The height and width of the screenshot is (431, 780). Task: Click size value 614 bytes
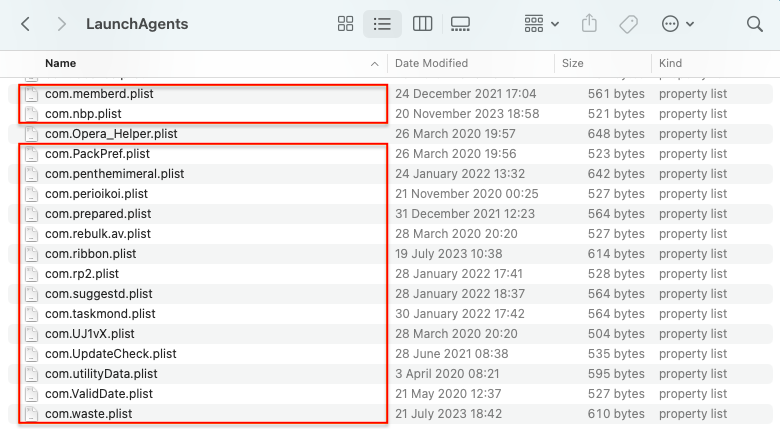(616, 253)
